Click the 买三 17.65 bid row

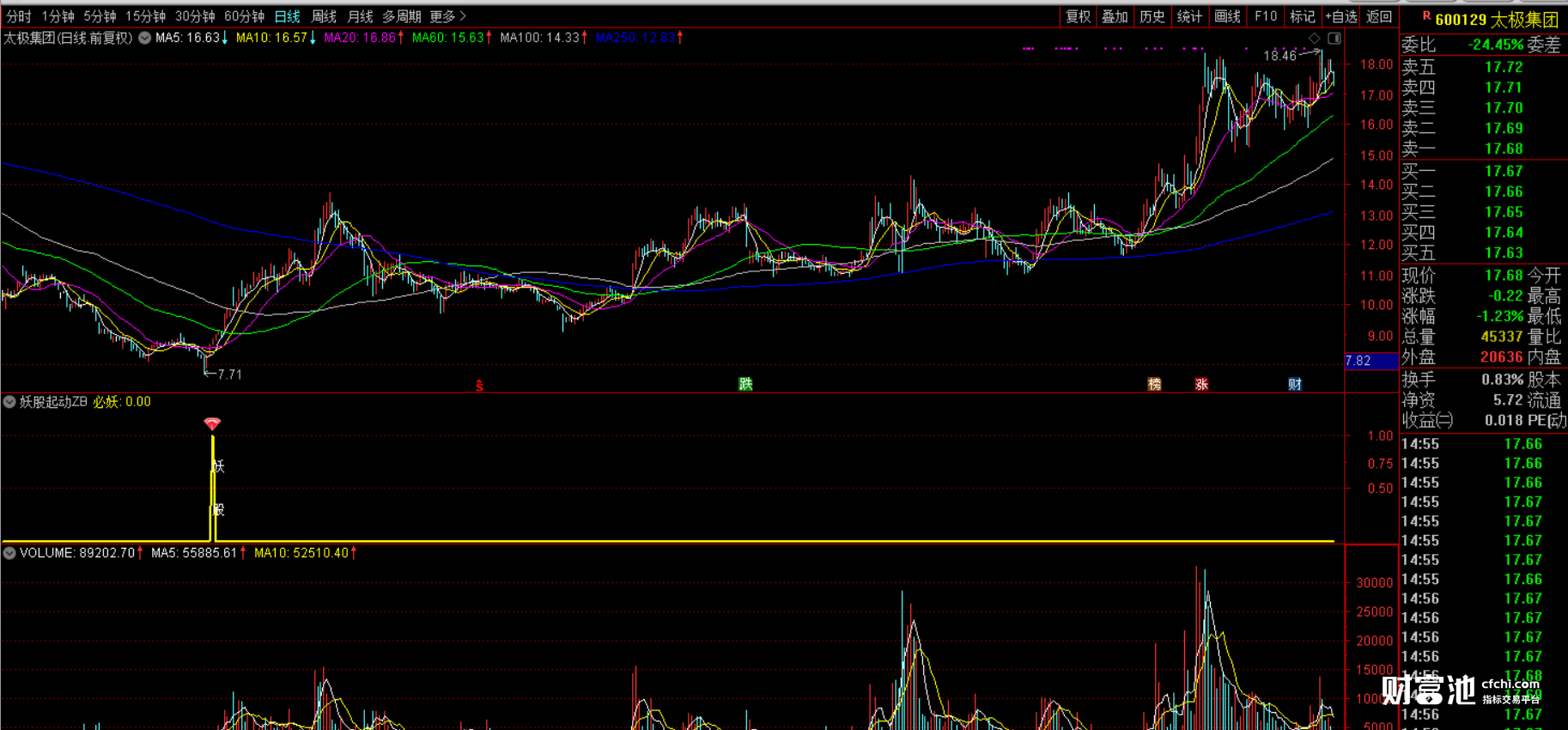coord(1483,212)
